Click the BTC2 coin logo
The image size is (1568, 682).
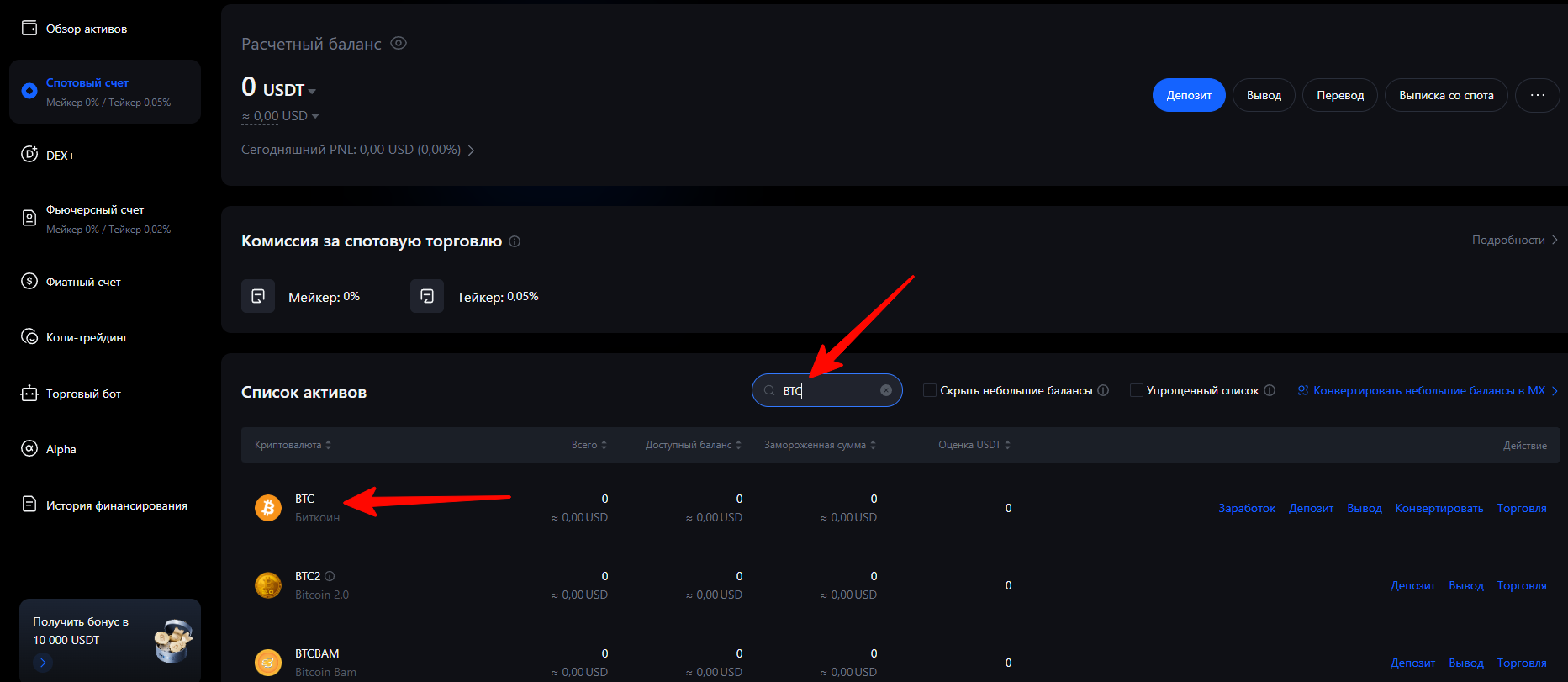coord(268,585)
